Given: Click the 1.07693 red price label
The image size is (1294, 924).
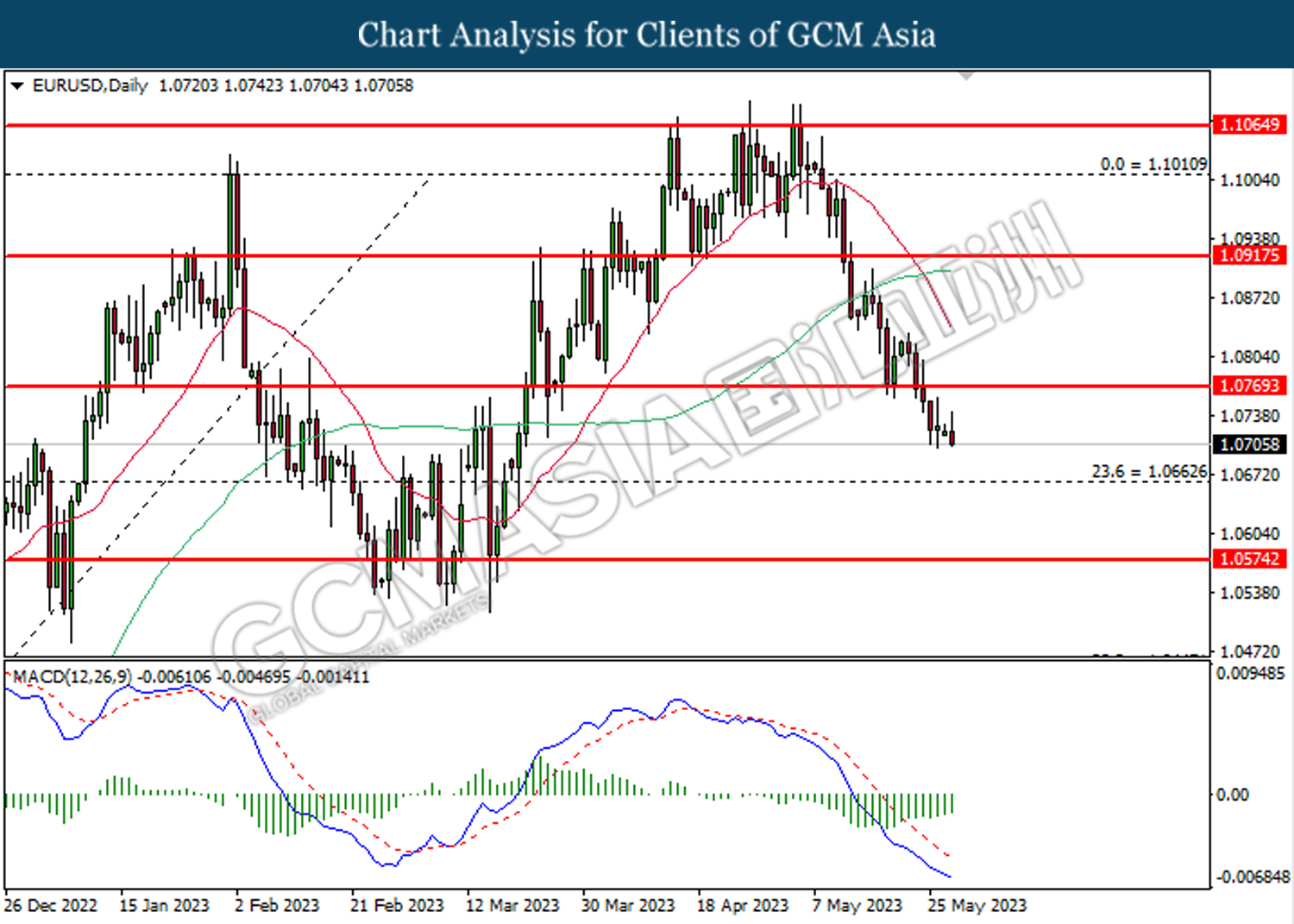Looking at the screenshot, I should tap(1249, 386).
